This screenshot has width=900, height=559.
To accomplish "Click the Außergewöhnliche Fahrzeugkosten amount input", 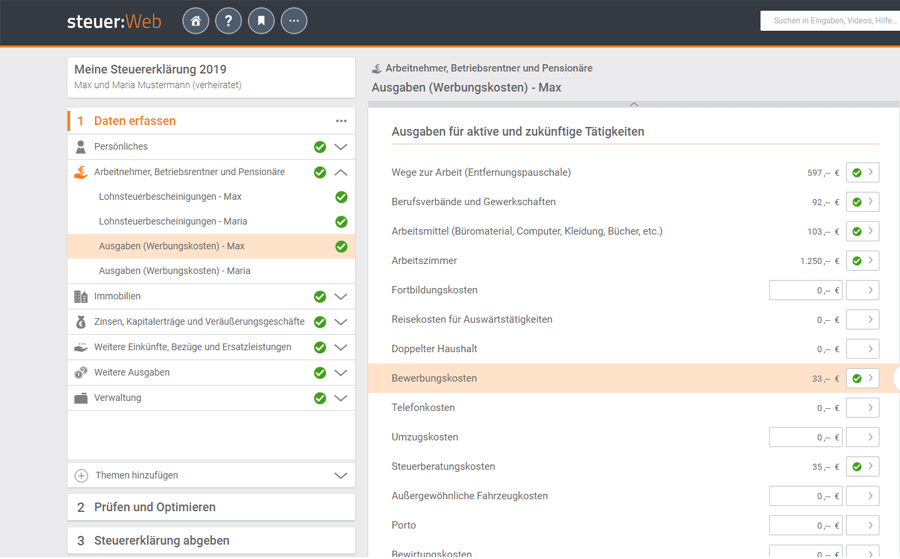I will 806,496.
